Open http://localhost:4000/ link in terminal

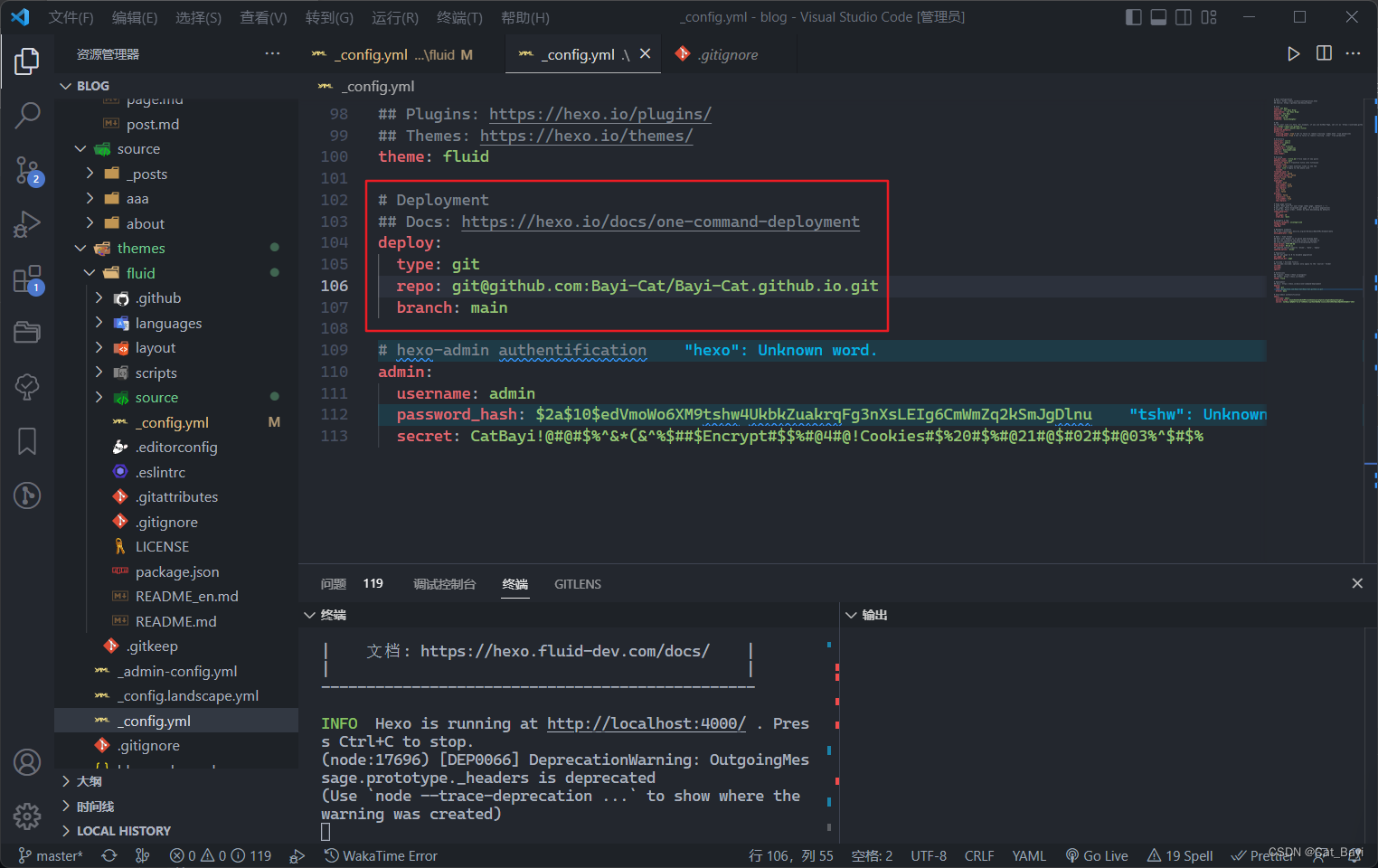pyautogui.click(x=647, y=723)
